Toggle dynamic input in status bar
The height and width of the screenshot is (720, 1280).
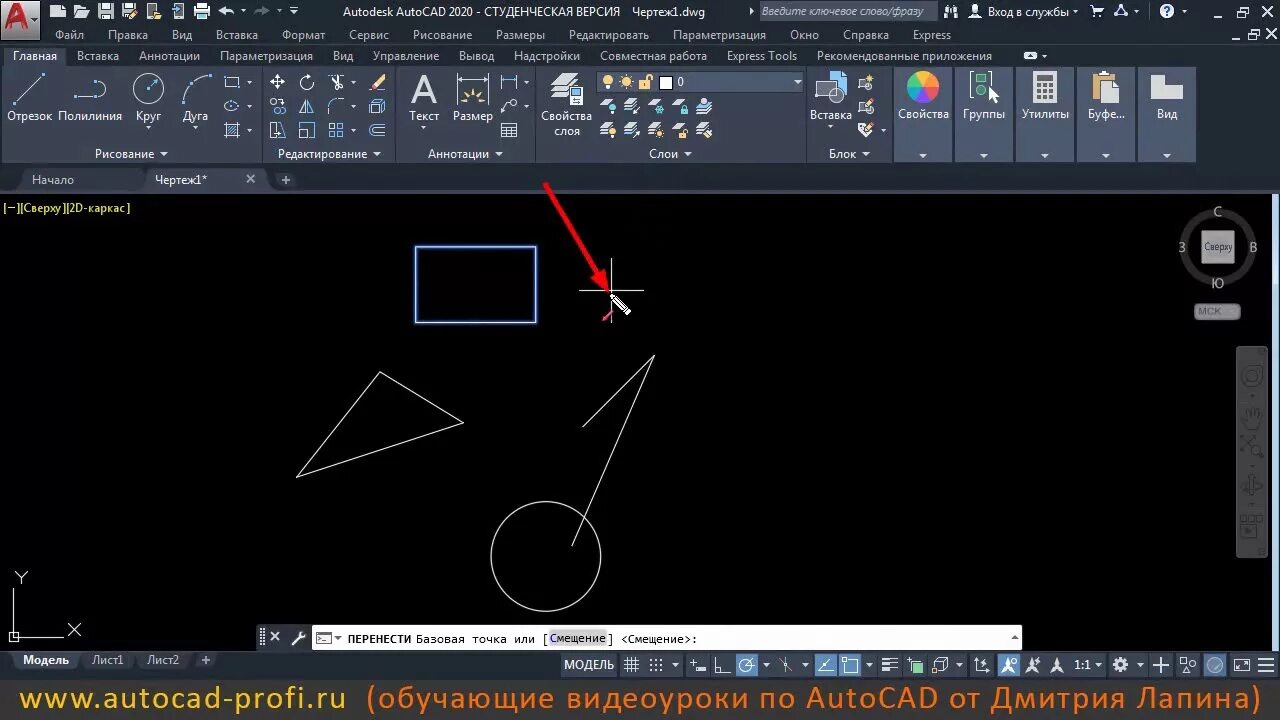pos(699,665)
